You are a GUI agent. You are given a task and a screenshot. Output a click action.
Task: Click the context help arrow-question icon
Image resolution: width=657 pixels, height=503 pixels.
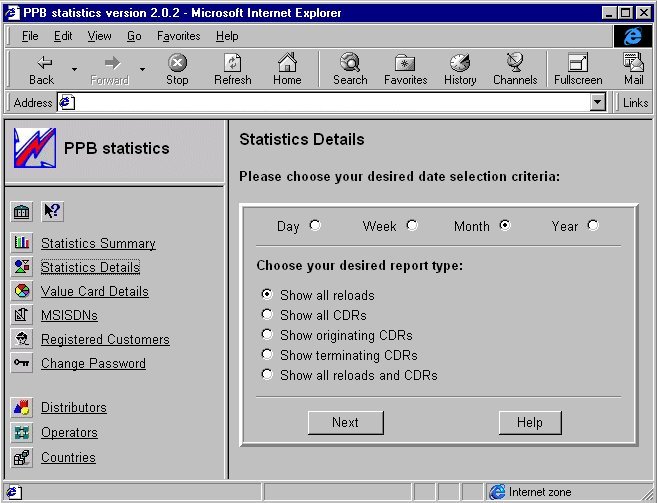click(x=52, y=211)
